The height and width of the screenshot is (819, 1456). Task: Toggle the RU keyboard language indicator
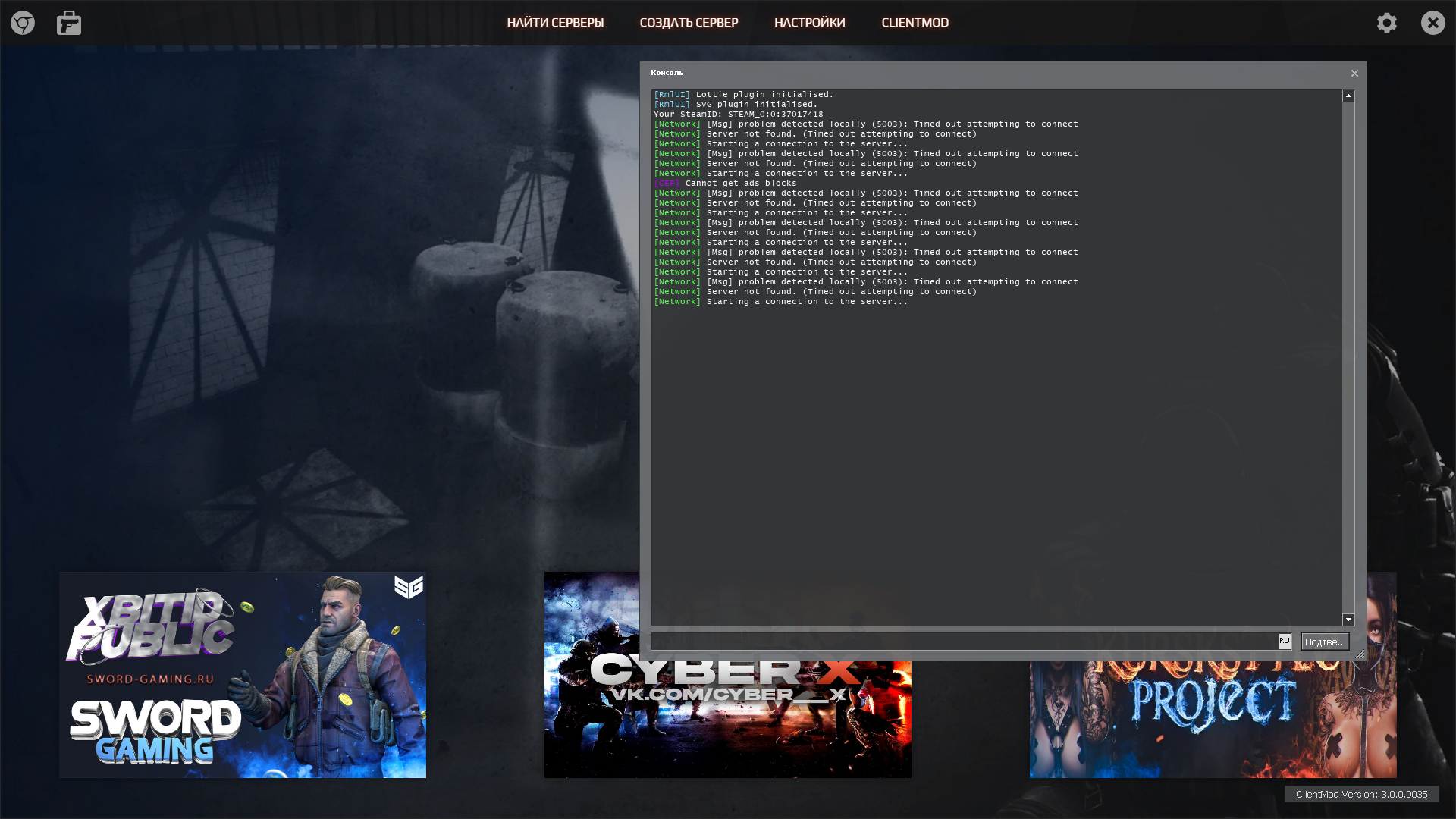tap(1285, 642)
